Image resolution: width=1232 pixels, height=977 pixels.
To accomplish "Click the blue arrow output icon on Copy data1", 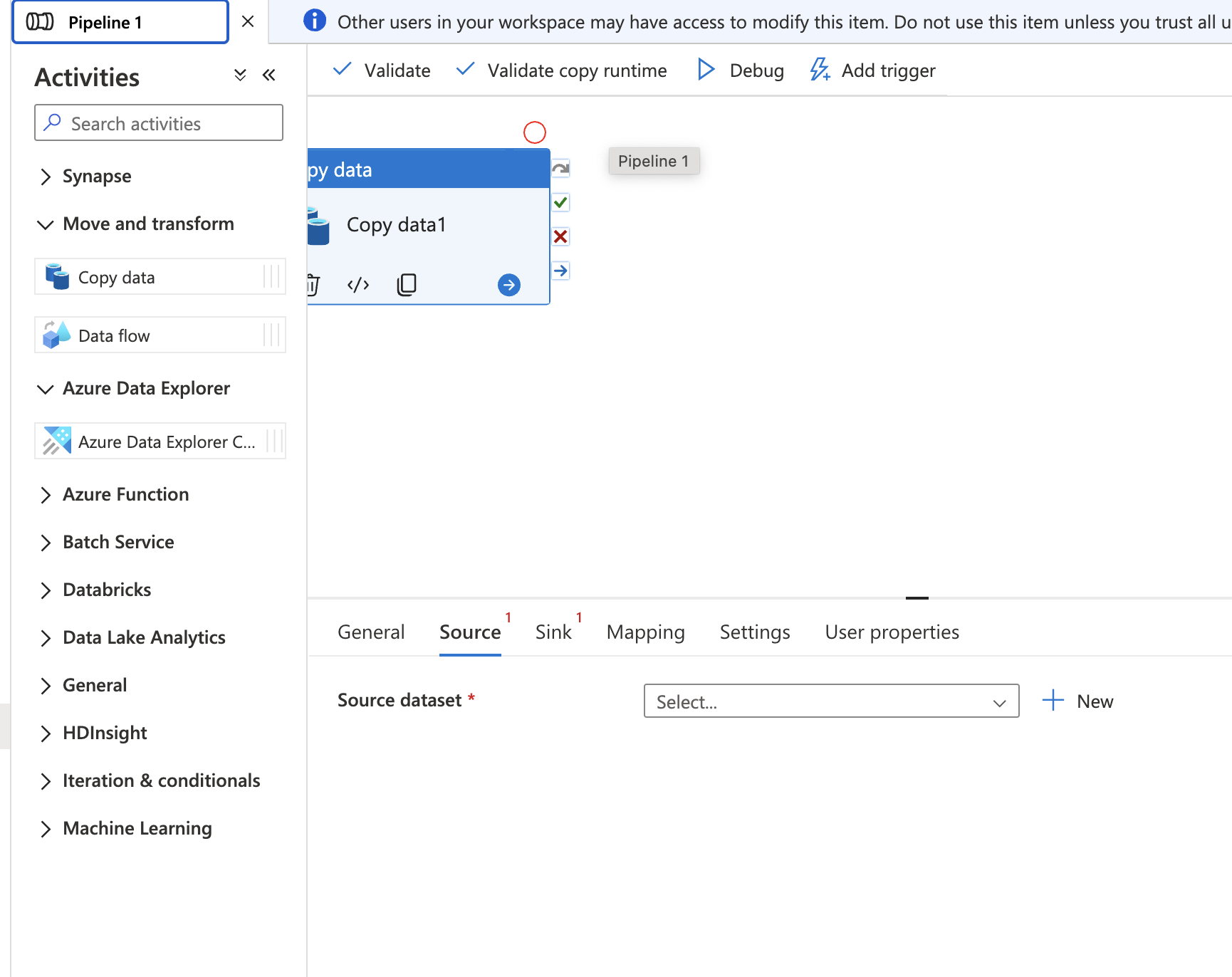I will pyautogui.click(x=509, y=285).
